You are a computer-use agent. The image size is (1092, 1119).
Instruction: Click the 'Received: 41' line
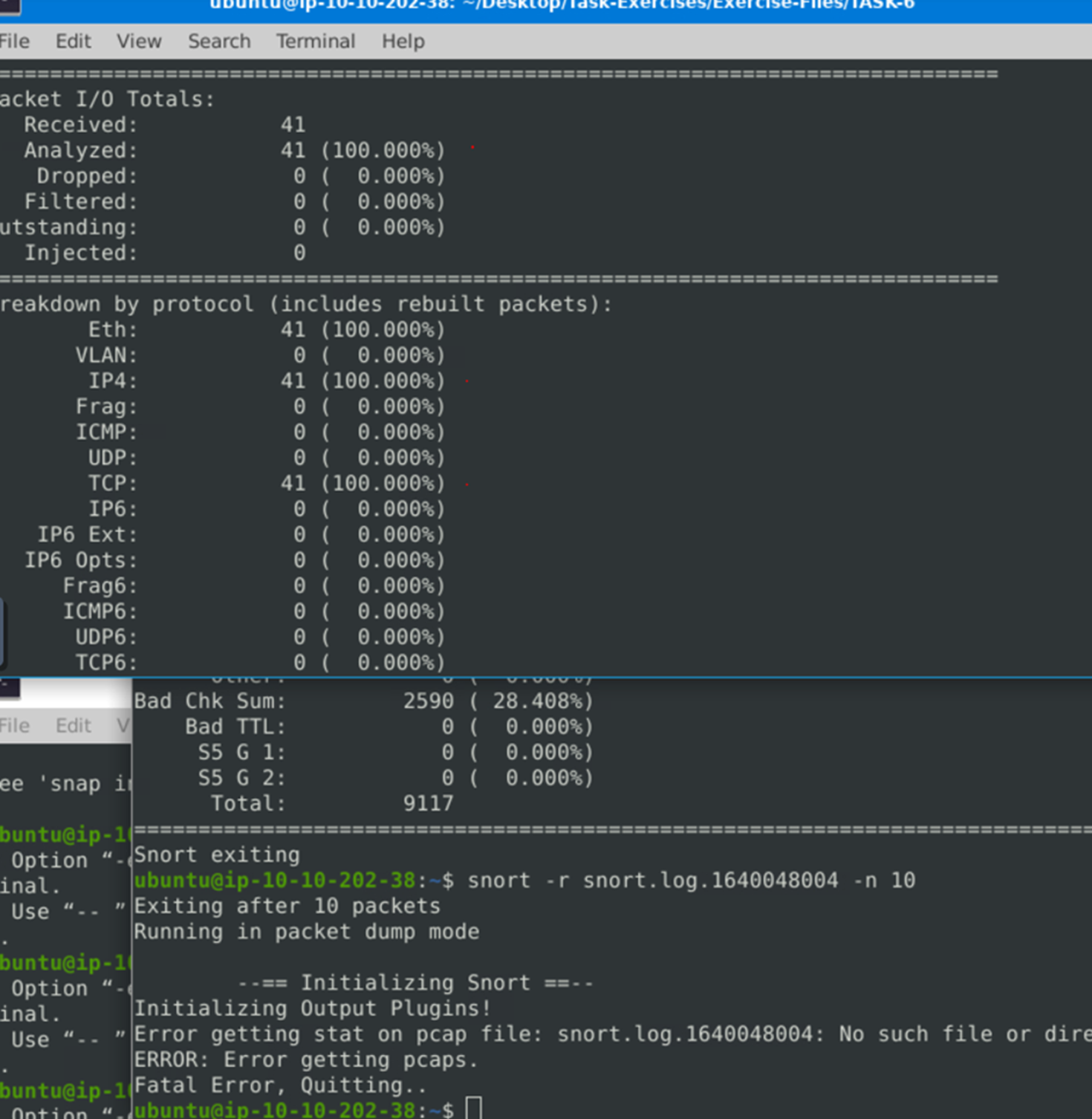pyautogui.click(x=164, y=125)
